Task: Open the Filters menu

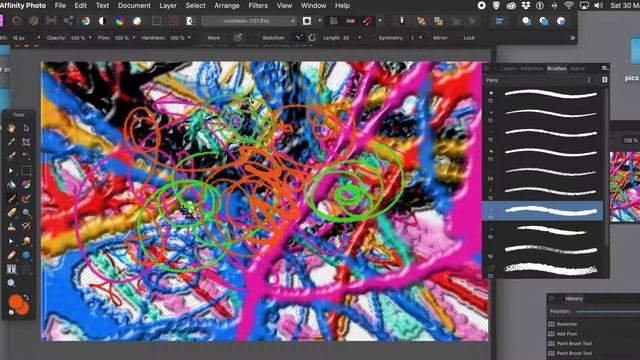Action: click(258, 6)
